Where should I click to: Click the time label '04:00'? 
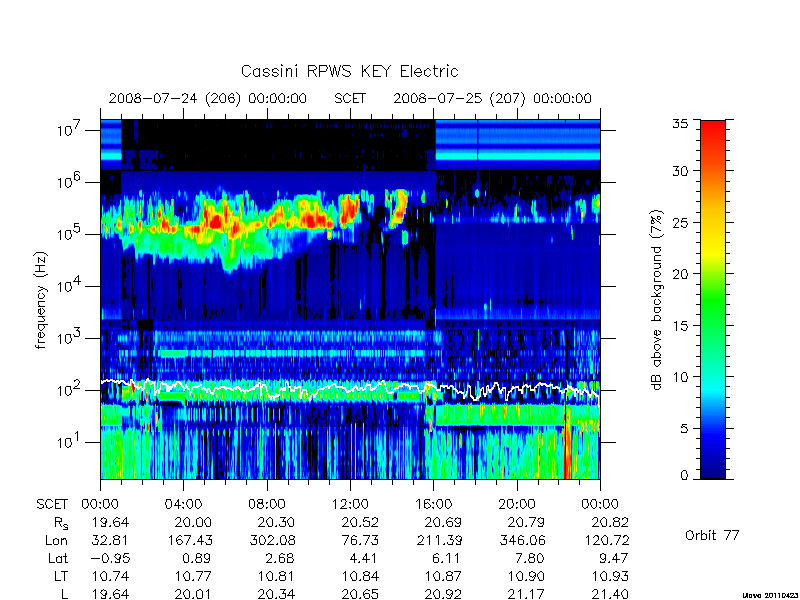tap(183, 504)
